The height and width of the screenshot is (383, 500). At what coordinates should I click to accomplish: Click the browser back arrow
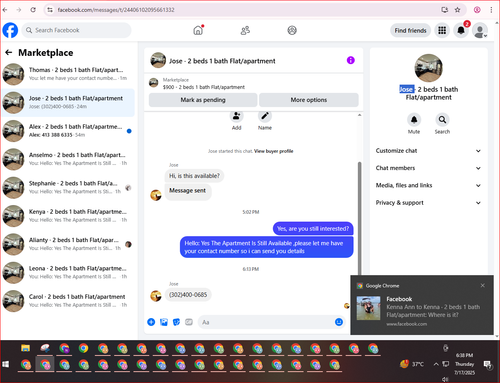point(5,10)
